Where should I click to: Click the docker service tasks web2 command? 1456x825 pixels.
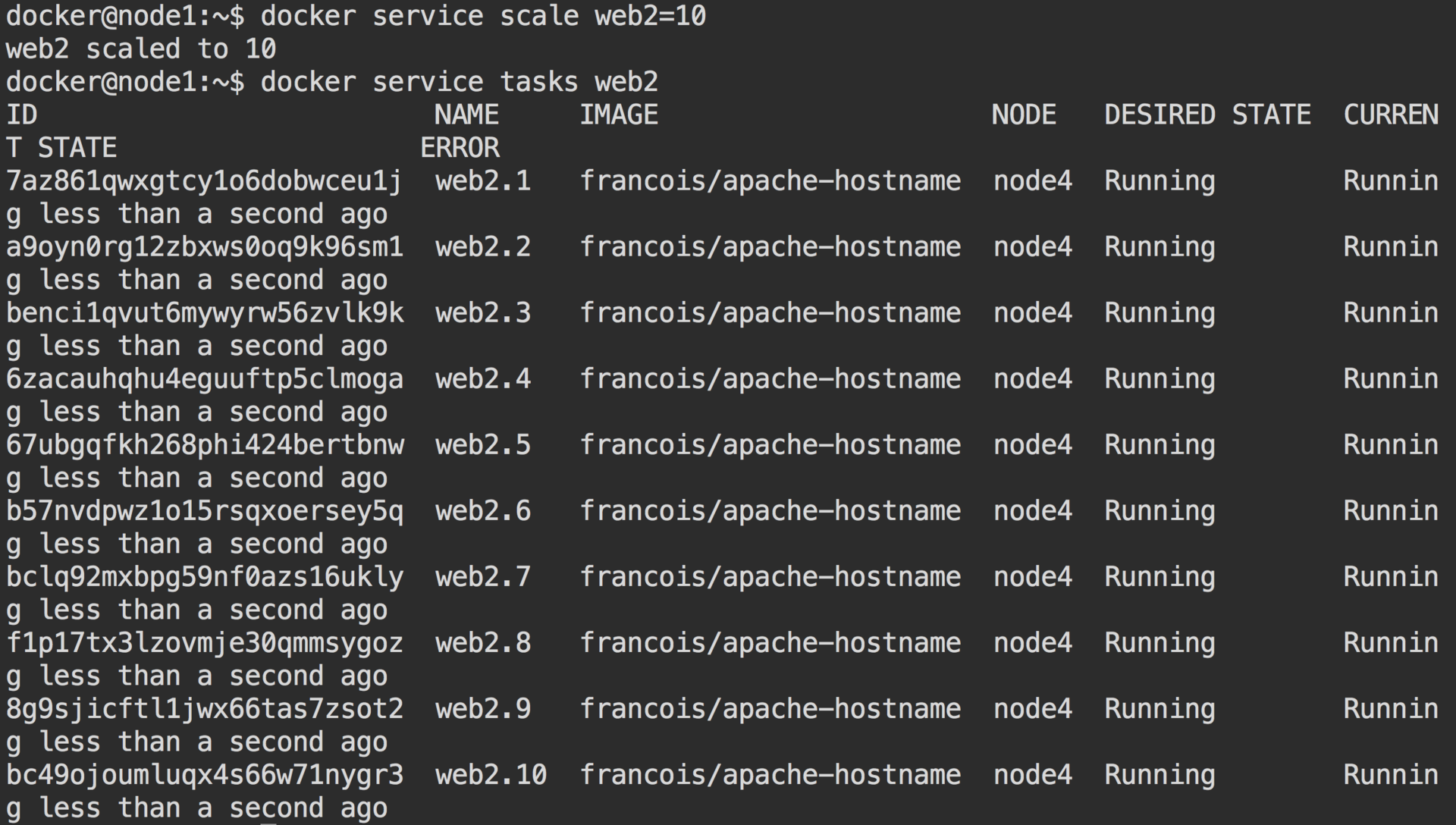click(459, 82)
